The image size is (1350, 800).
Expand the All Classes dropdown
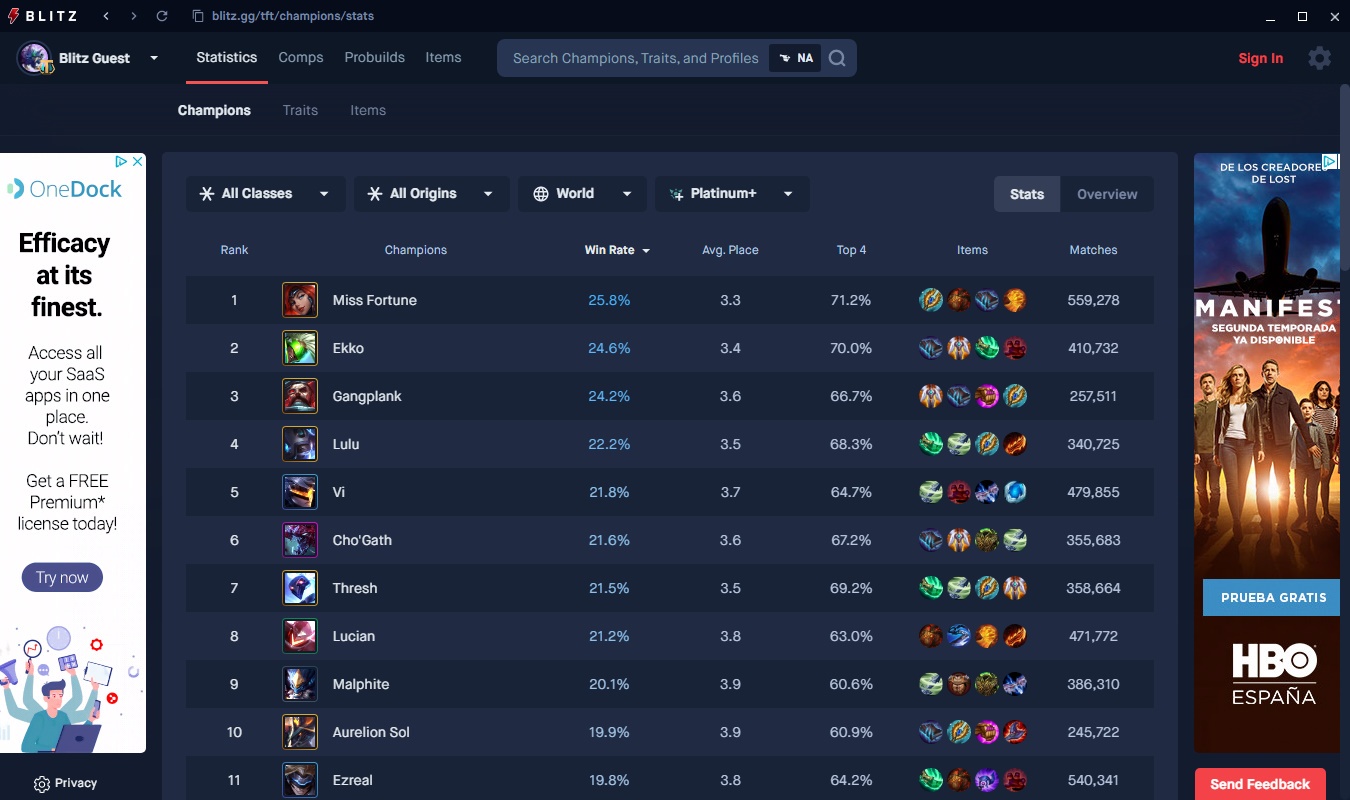(265, 194)
